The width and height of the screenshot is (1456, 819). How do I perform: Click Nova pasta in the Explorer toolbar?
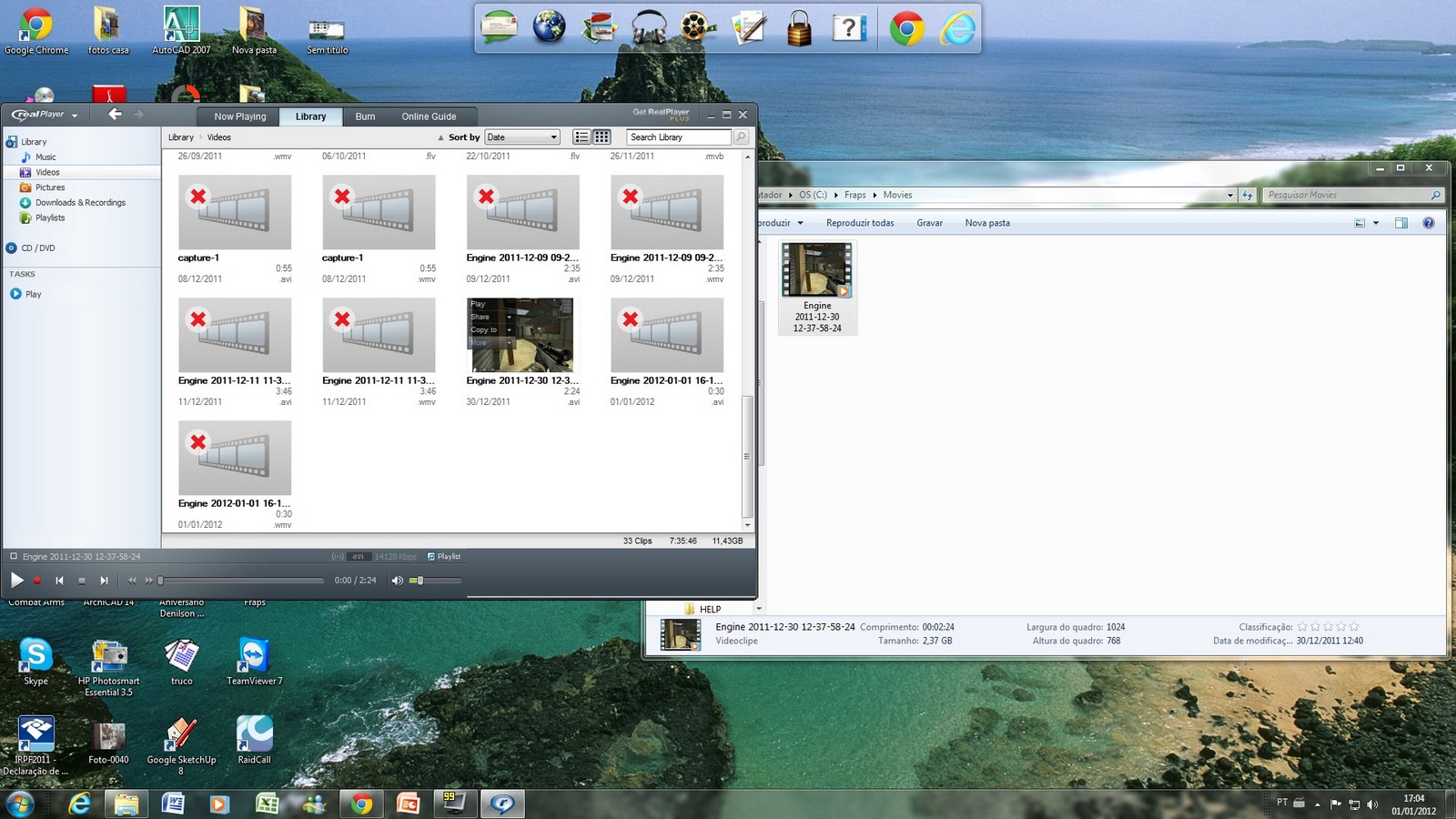pyautogui.click(x=987, y=223)
